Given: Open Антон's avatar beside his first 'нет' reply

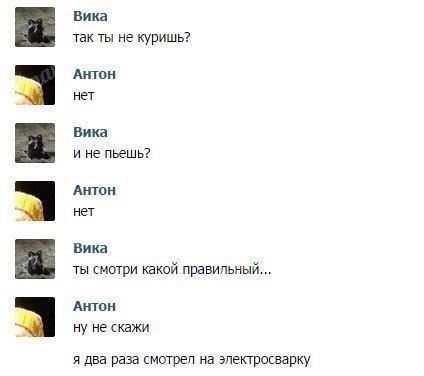Looking at the screenshot, I should click(35, 85).
